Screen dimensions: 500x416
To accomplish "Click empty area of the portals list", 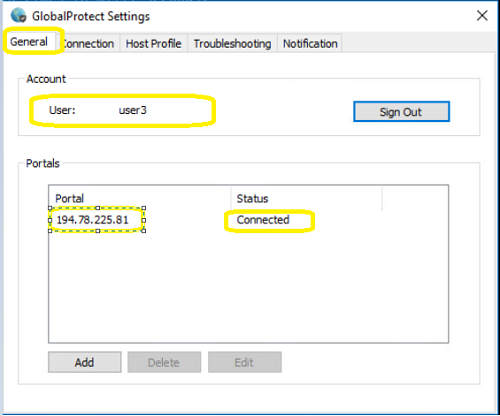I will [248, 287].
